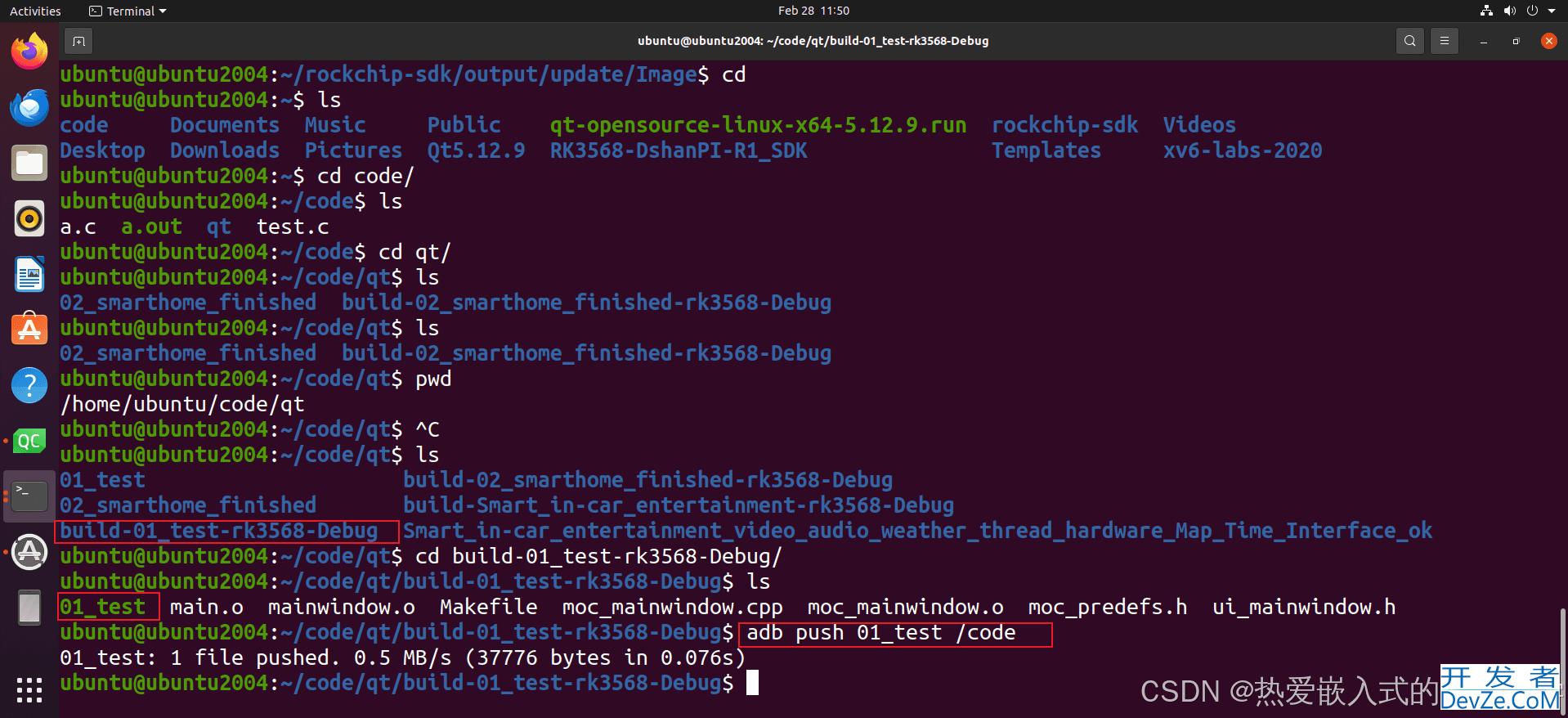The width and height of the screenshot is (1568, 718).
Task: Click the 'Desktop' directory name
Action: (x=102, y=150)
